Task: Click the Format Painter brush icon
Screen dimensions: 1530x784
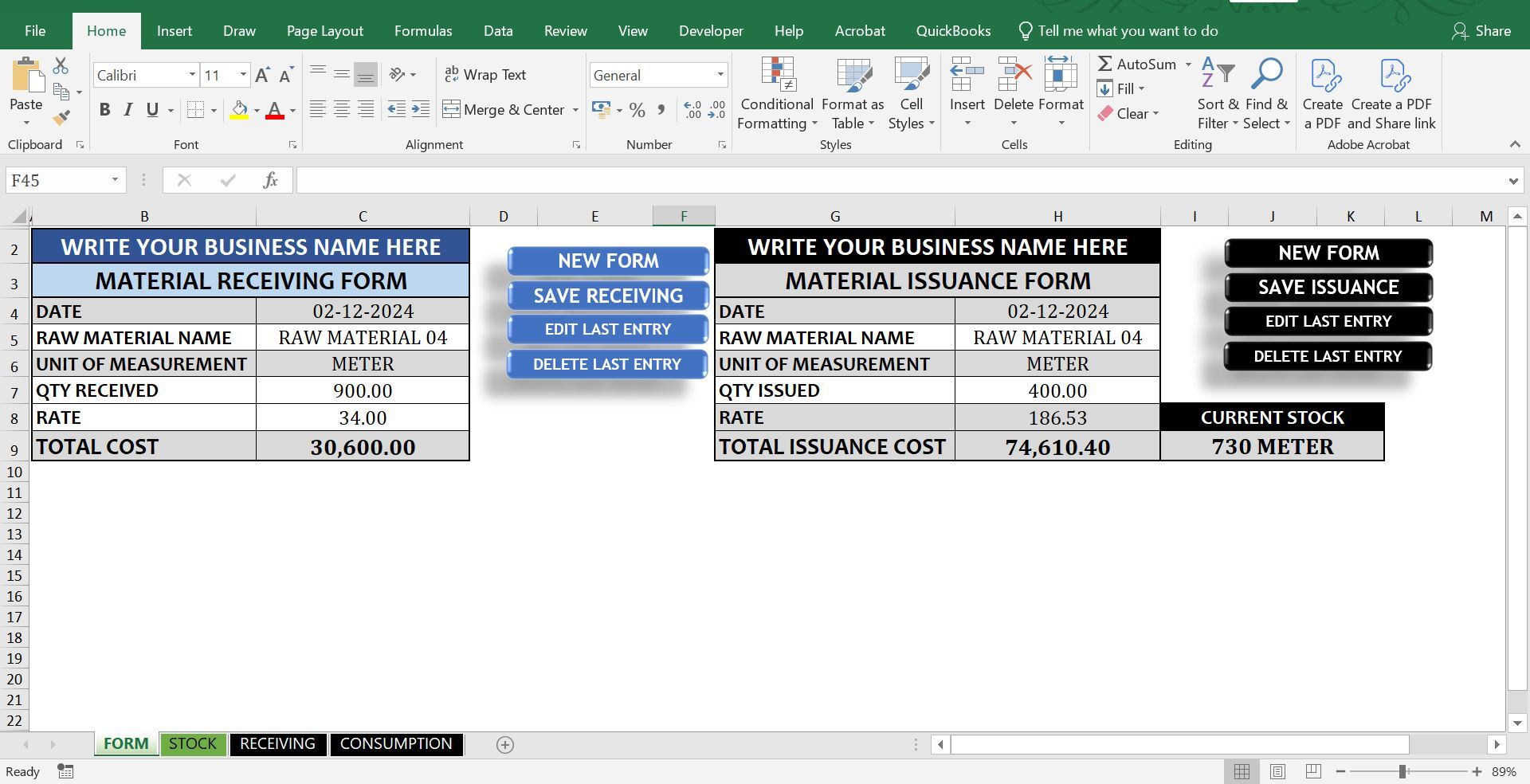Action: [x=61, y=118]
